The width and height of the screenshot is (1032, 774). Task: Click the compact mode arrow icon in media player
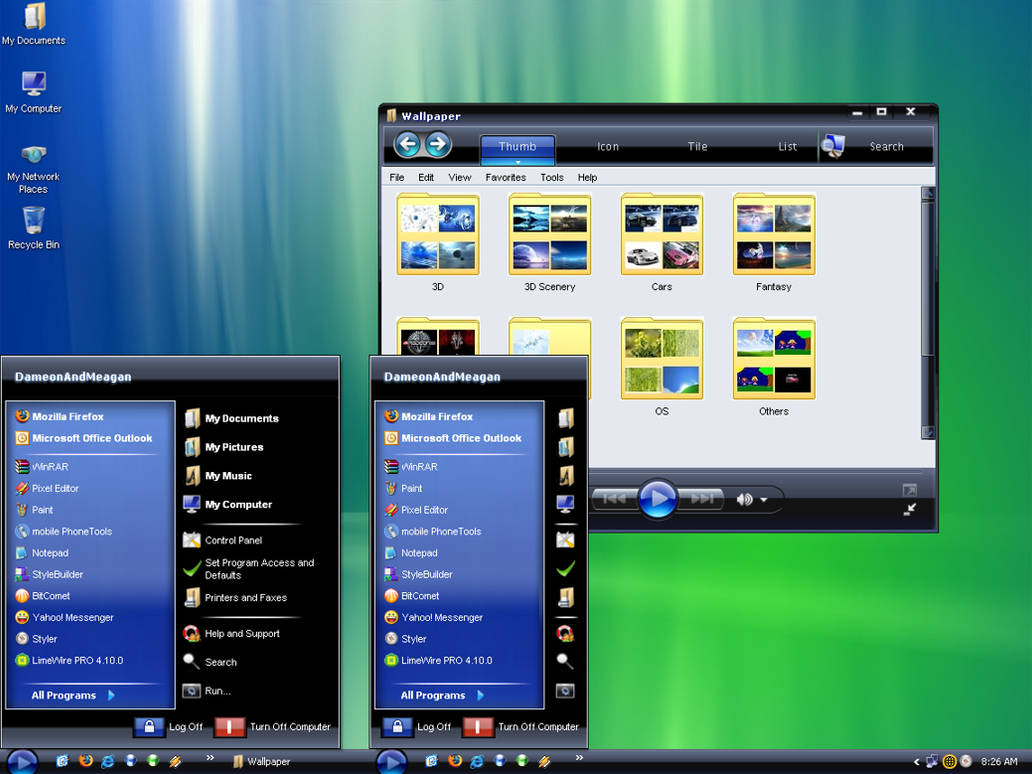(909, 509)
